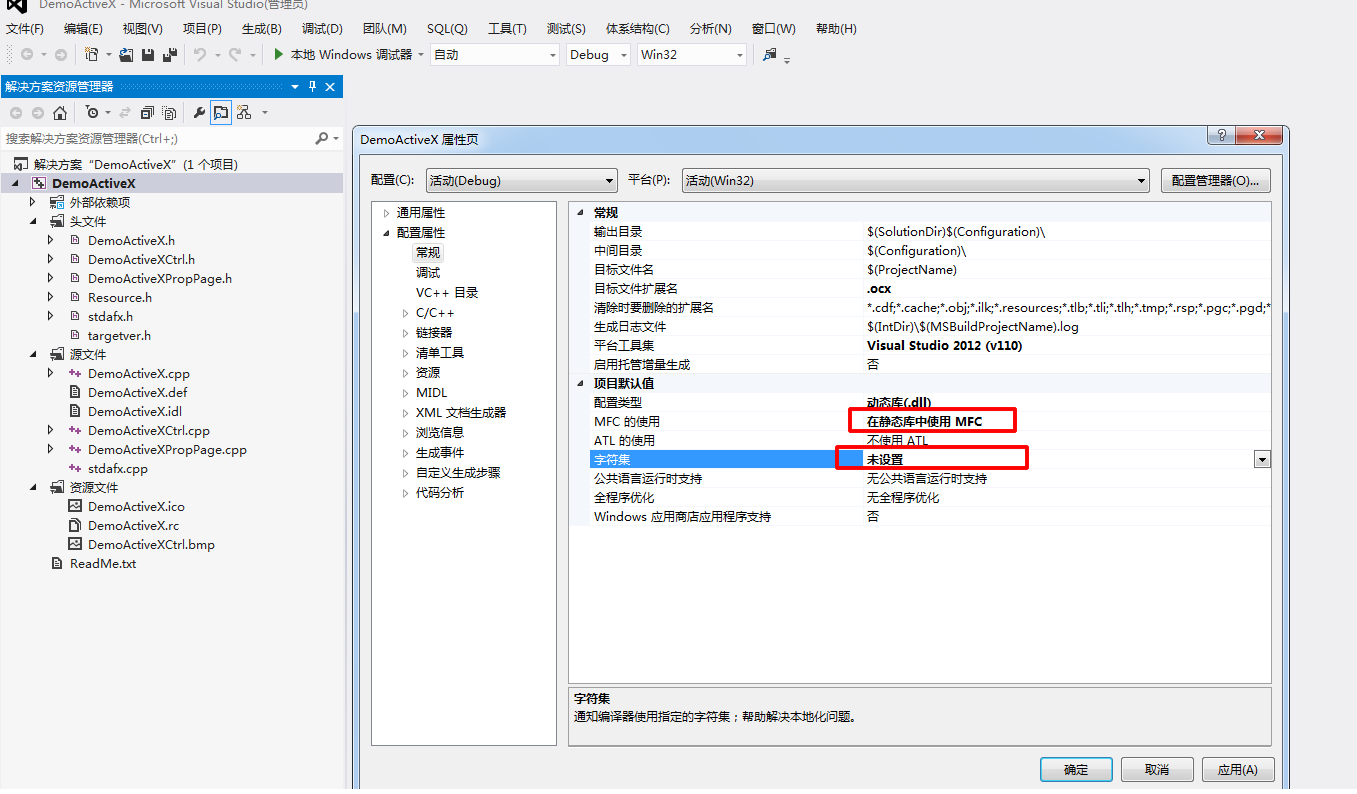
Task: Collapse the 源文件 folder
Action: tap(32, 354)
